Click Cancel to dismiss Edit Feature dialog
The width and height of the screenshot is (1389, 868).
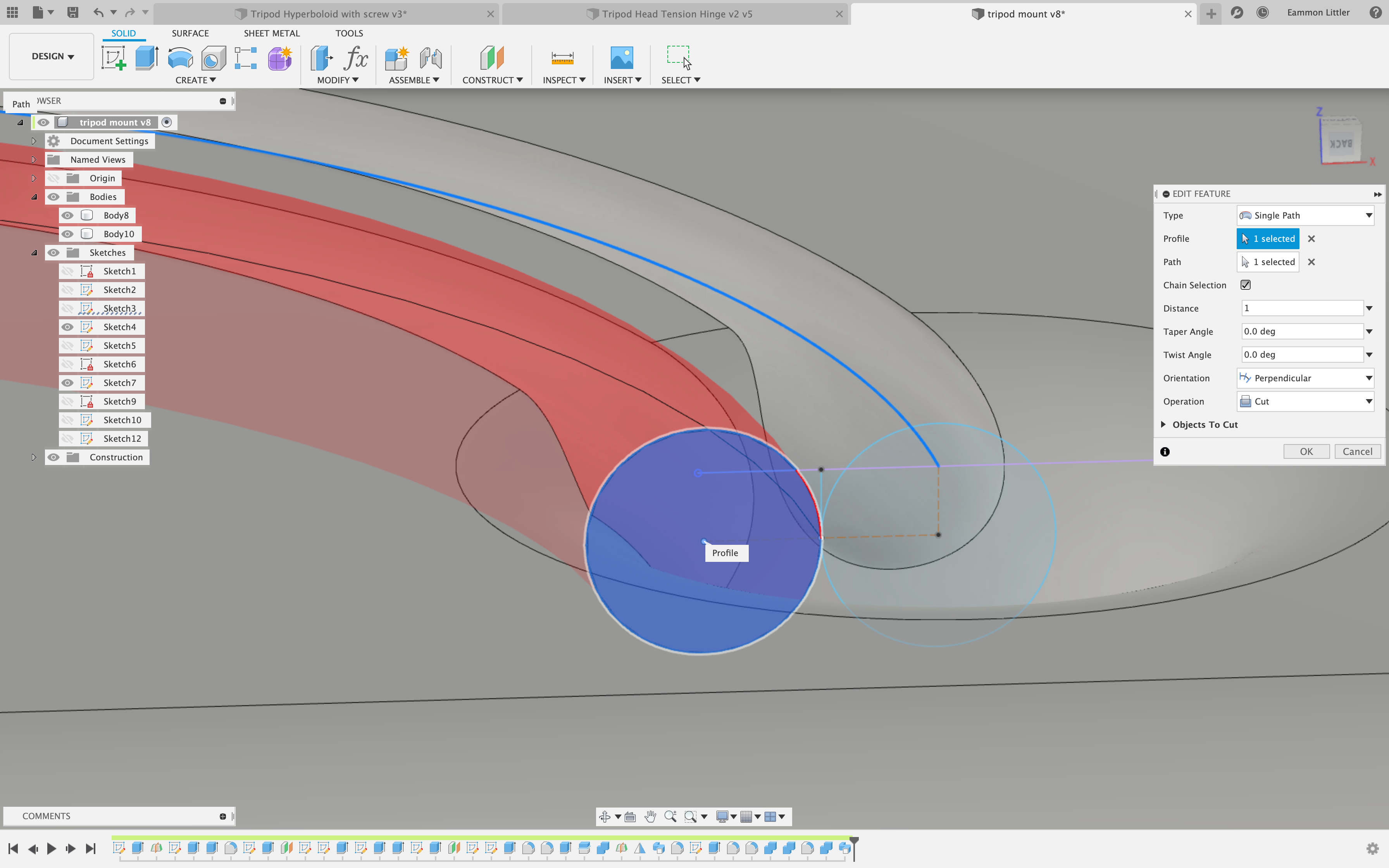click(x=1356, y=451)
